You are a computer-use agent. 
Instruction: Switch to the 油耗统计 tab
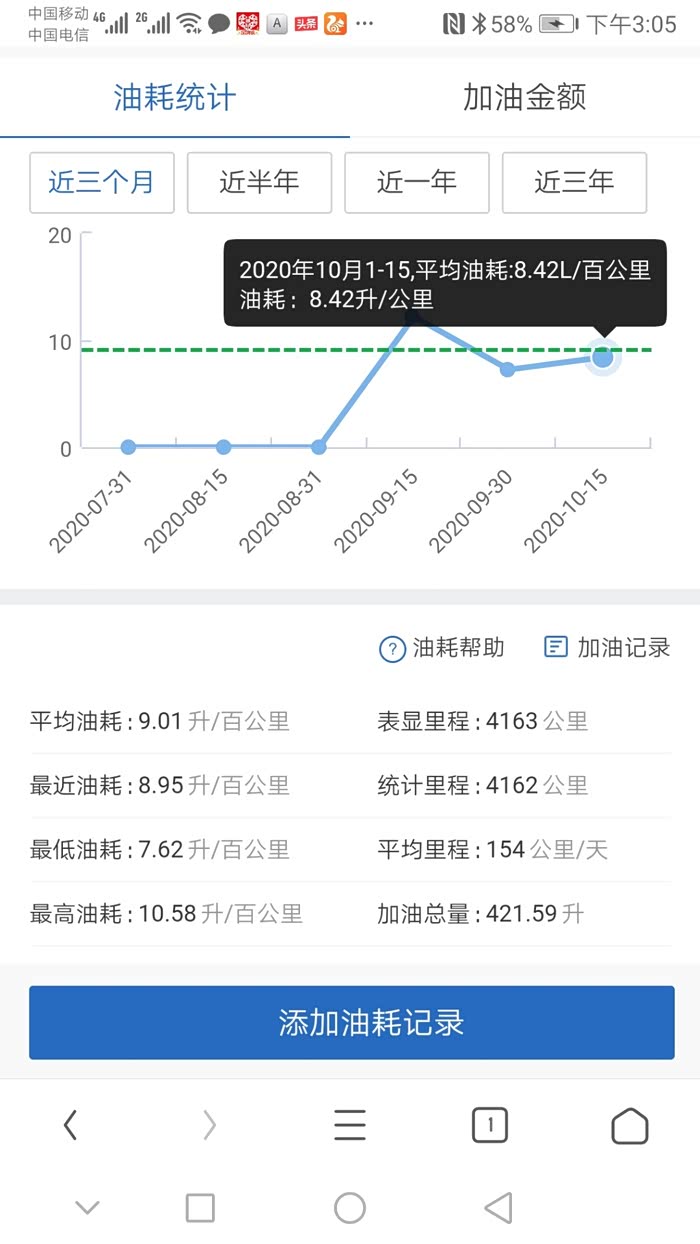point(175,97)
